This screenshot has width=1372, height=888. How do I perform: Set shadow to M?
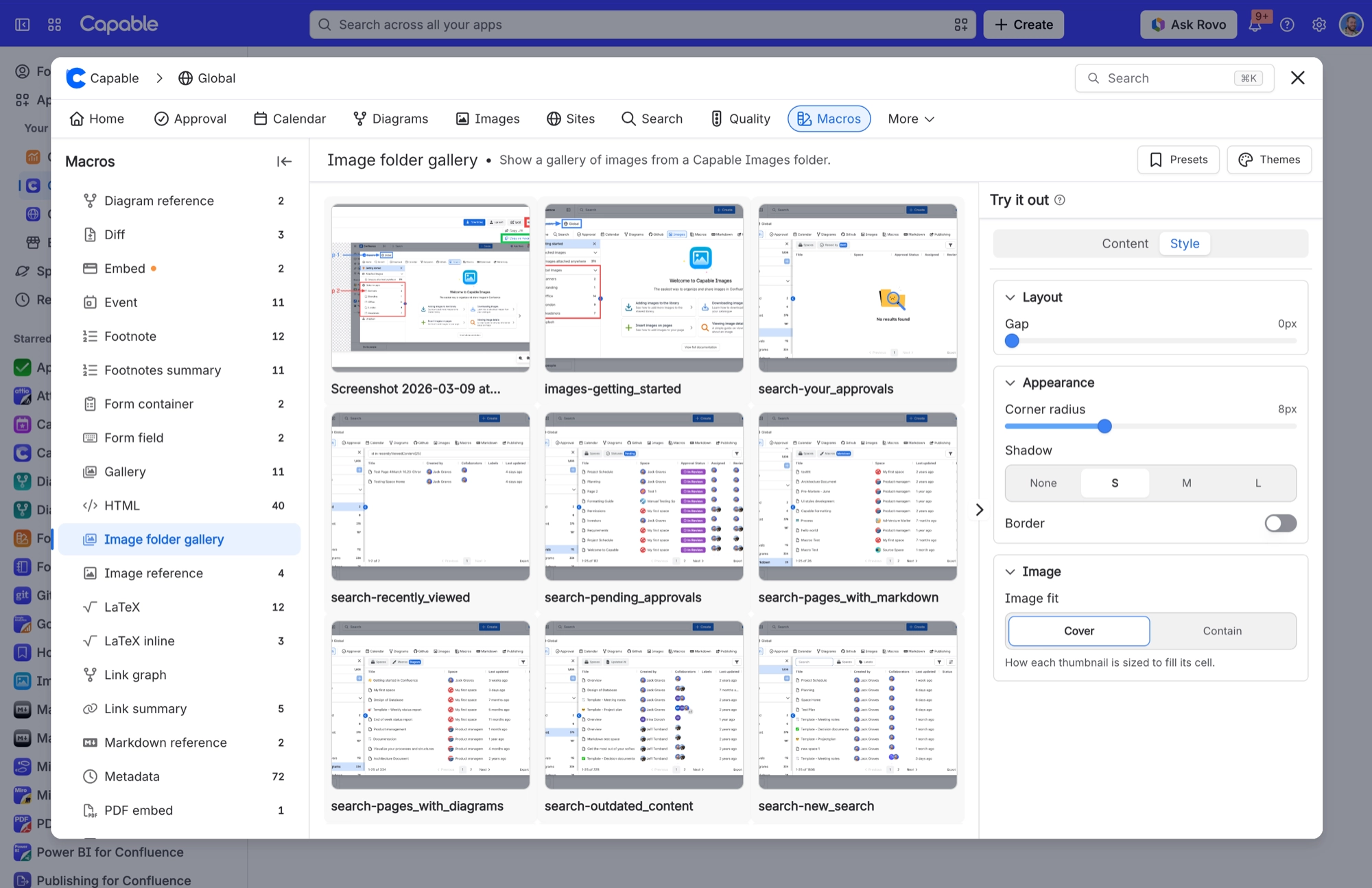pos(1187,483)
